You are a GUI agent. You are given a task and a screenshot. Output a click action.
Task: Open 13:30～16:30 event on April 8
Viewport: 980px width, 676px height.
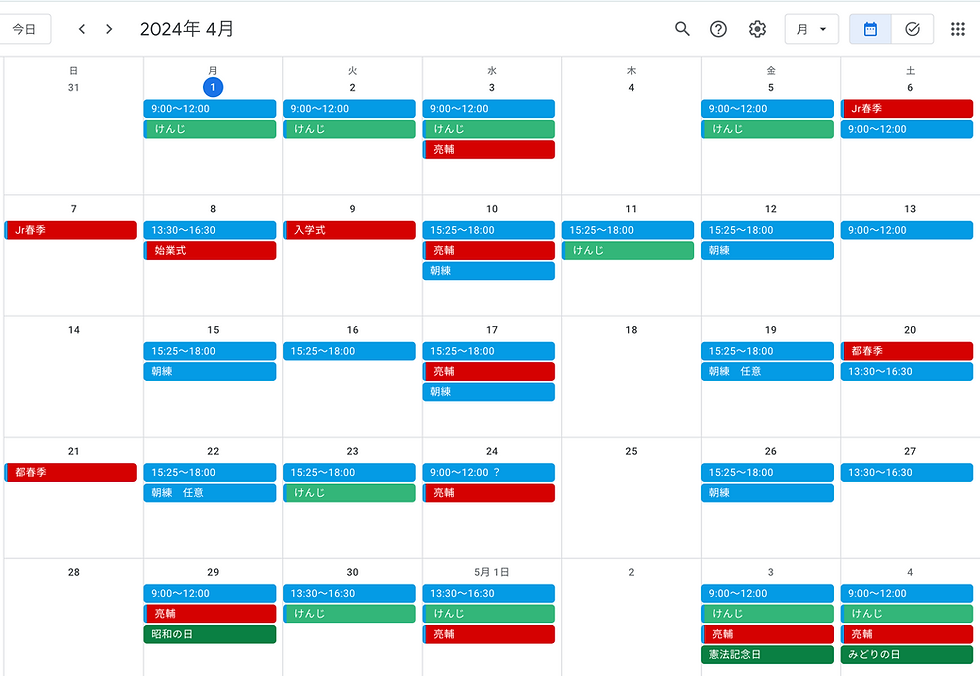click(210, 230)
